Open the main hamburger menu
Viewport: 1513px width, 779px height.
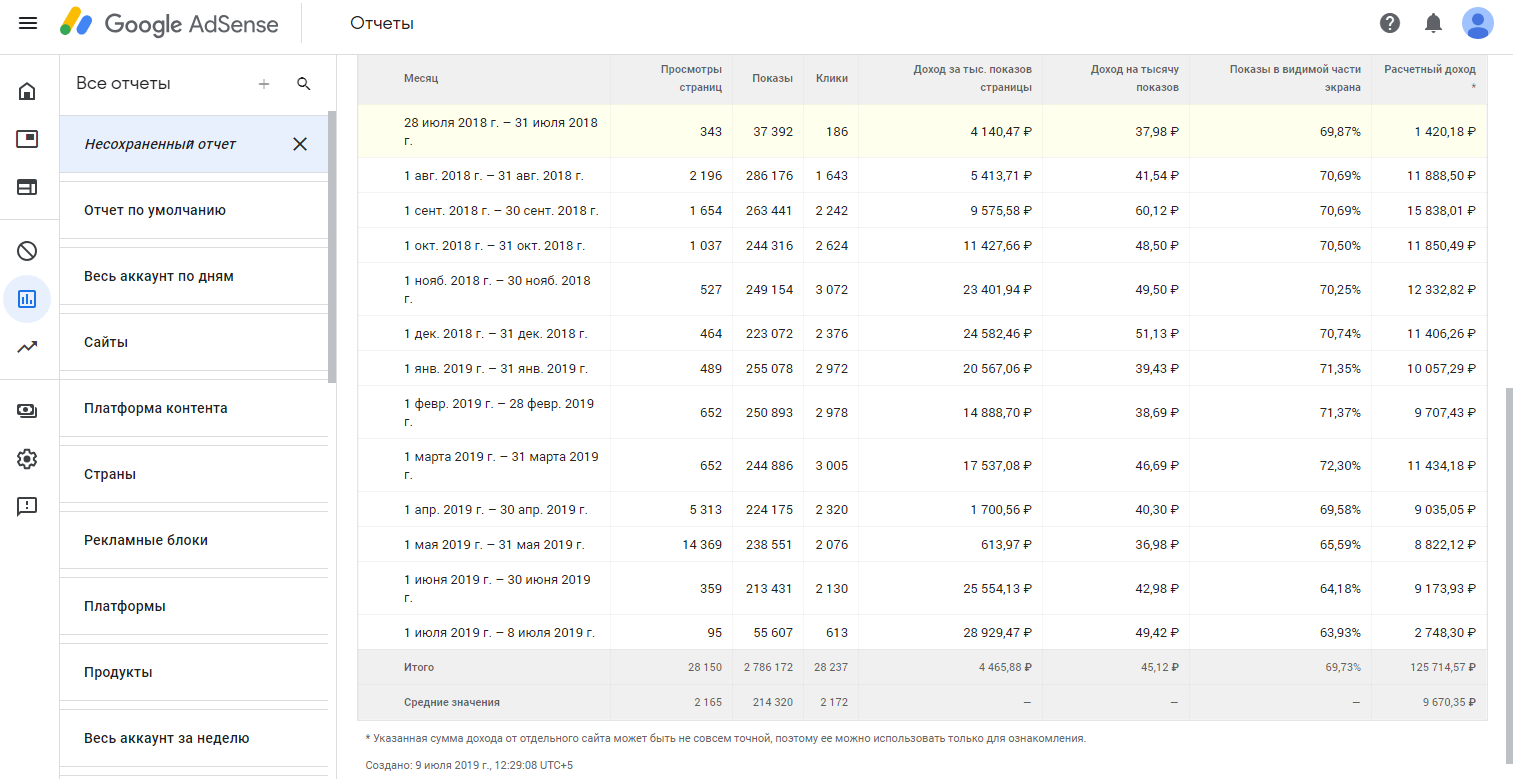pyautogui.click(x=28, y=23)
